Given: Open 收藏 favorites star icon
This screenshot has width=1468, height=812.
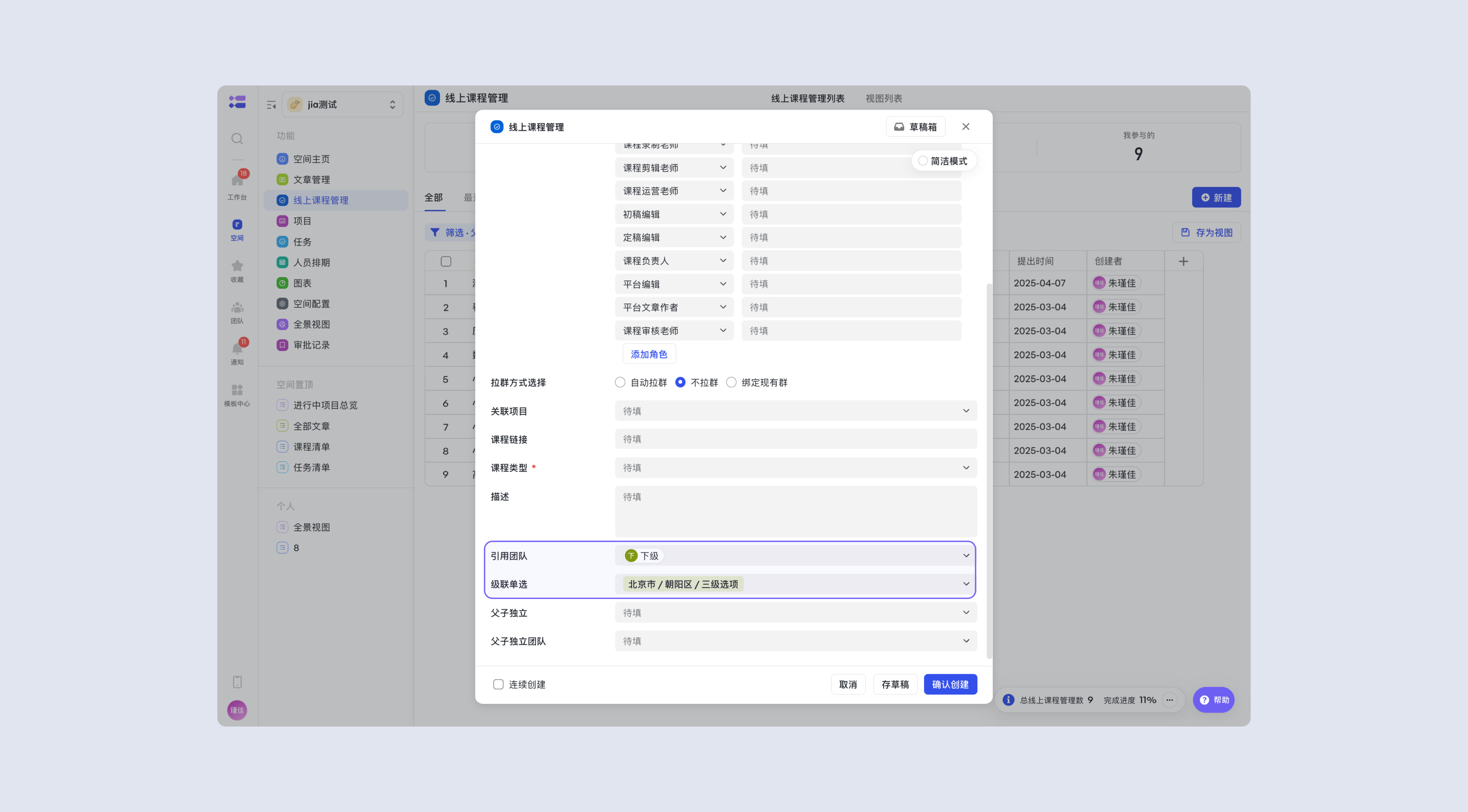Looking at the screenshot, I should point(237,271).
